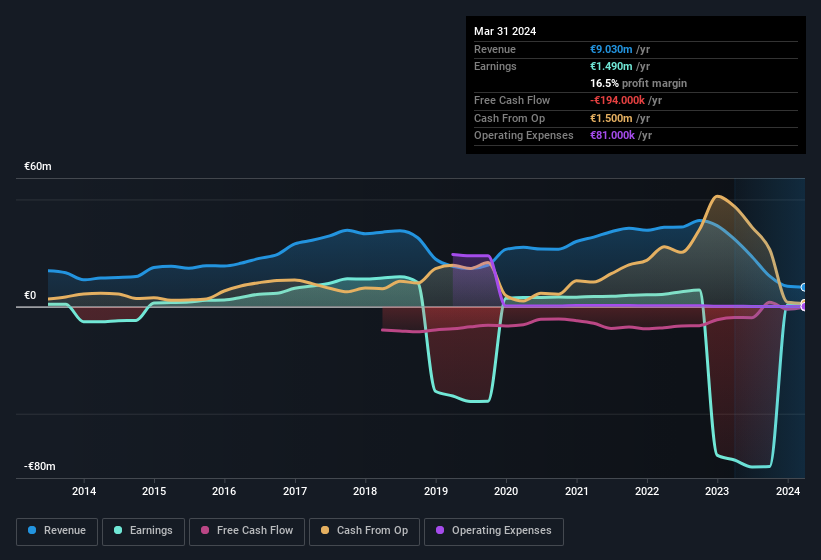Click the 2019 label on the x-axis

click(436, 491)
